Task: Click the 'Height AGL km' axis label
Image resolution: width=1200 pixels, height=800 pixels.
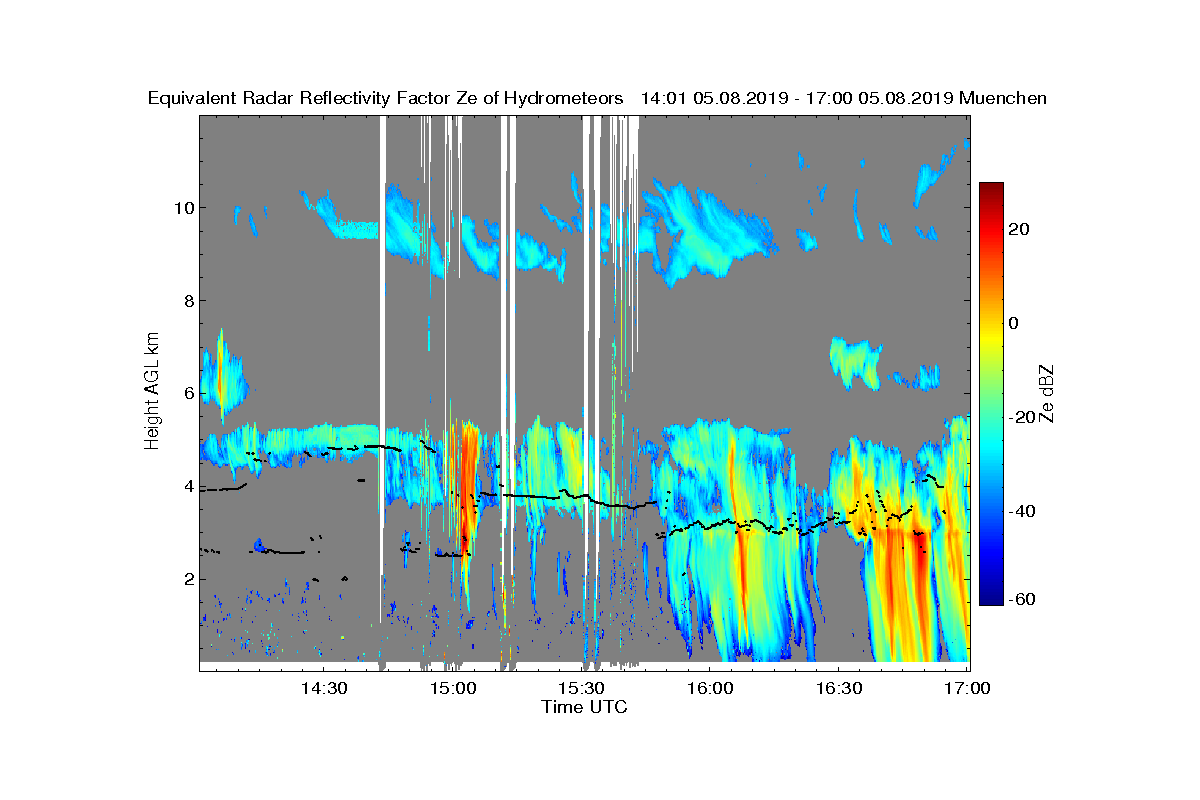Action: pos(152,390)
